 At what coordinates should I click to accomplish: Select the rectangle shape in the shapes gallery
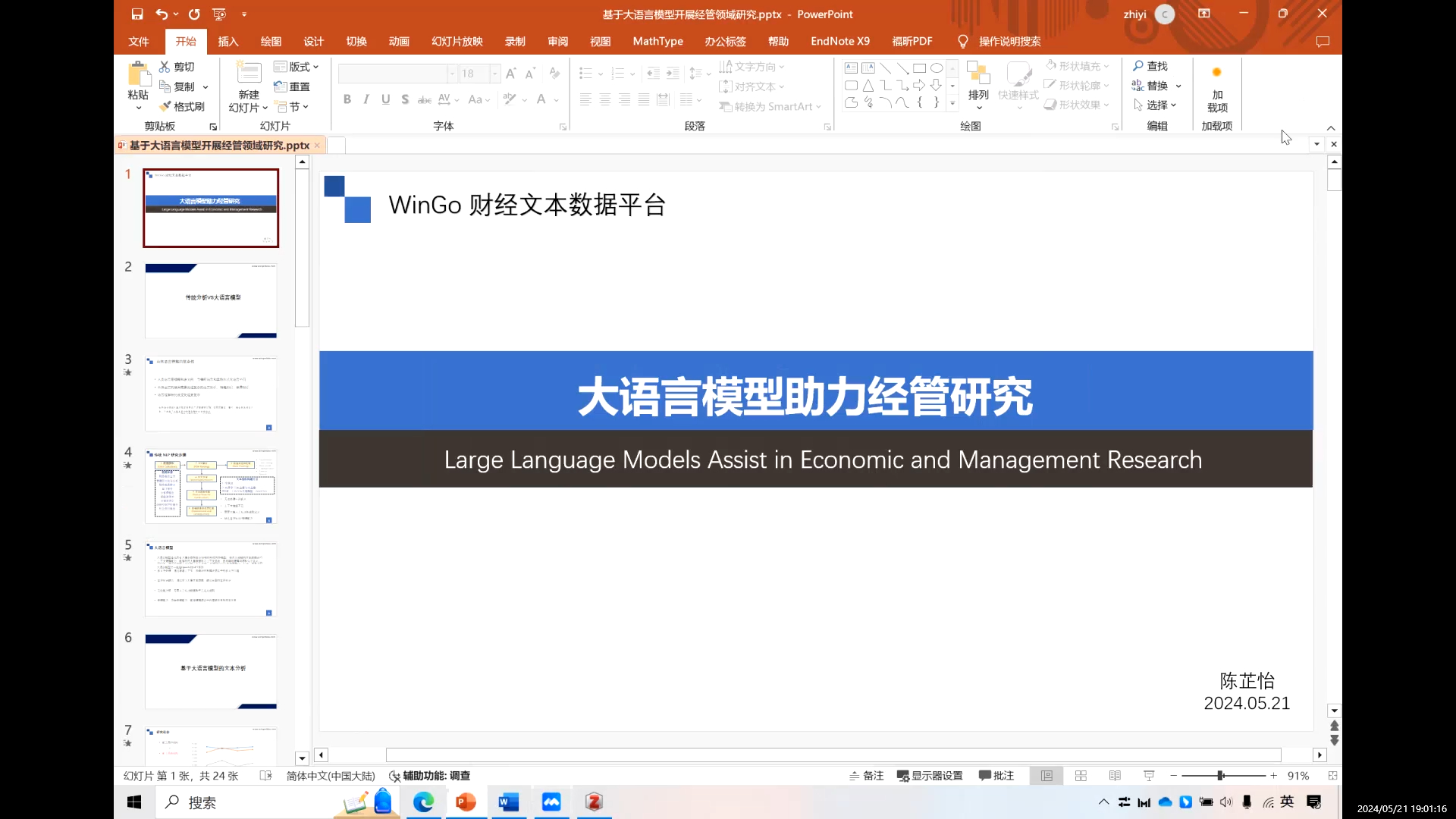pos(919,67)
